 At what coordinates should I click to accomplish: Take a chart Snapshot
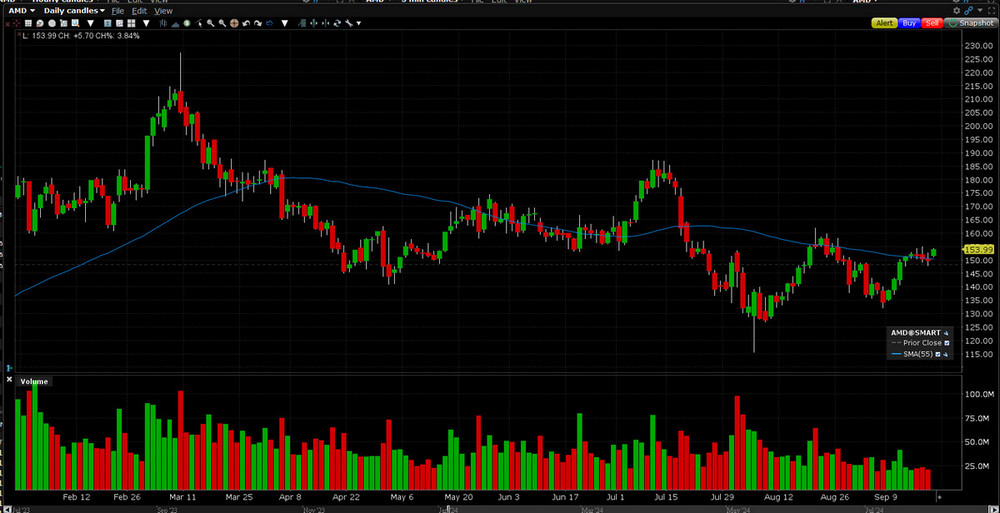tap(971, 23)
